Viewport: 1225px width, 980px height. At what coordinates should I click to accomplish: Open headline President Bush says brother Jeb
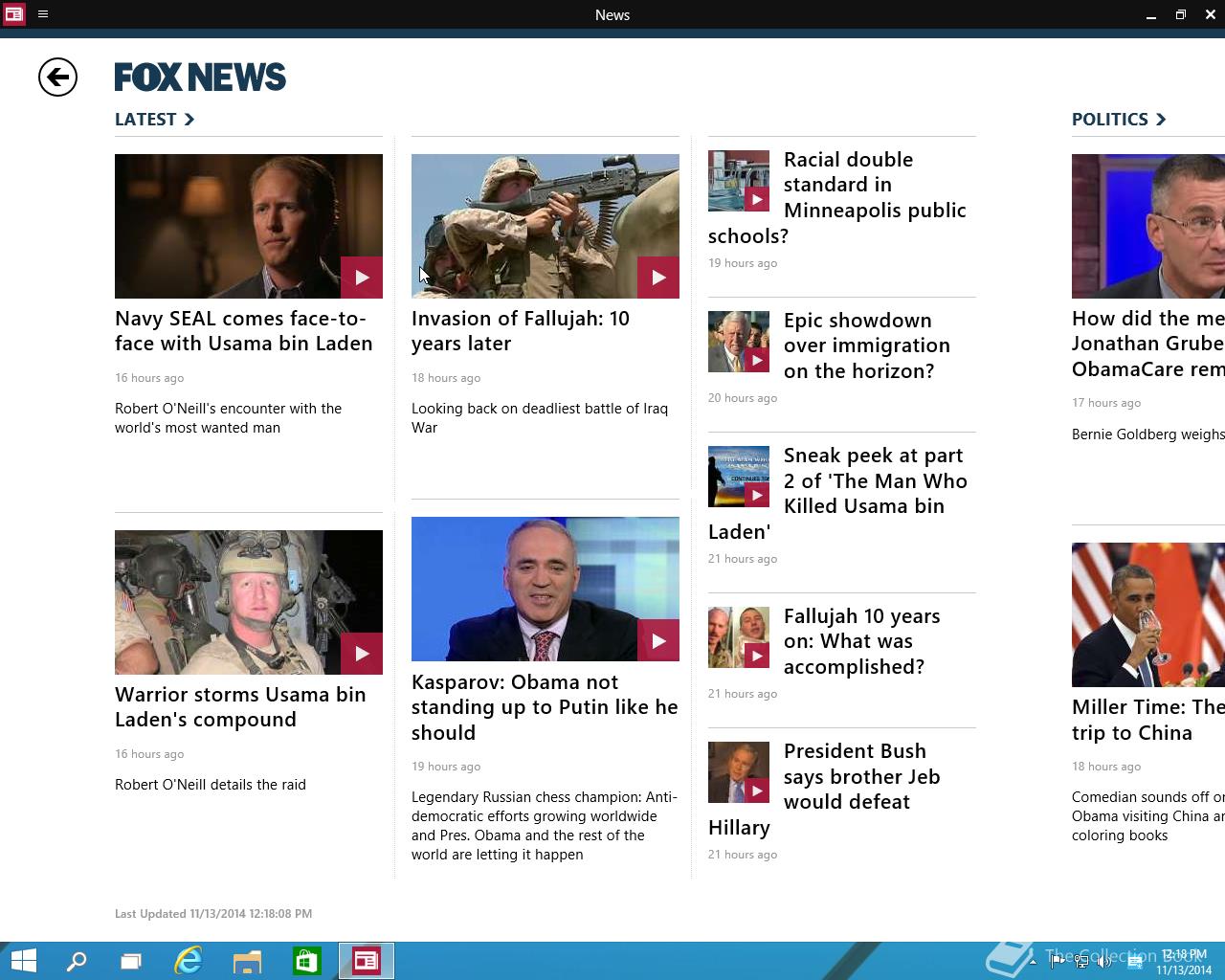[x=825, y=789]
